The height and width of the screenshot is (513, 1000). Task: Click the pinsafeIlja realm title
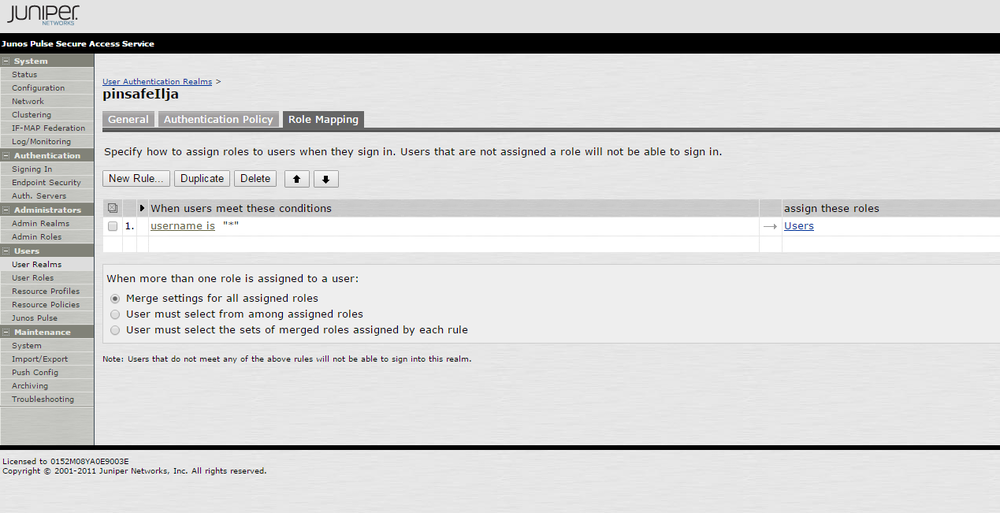(x=140, y=94)
